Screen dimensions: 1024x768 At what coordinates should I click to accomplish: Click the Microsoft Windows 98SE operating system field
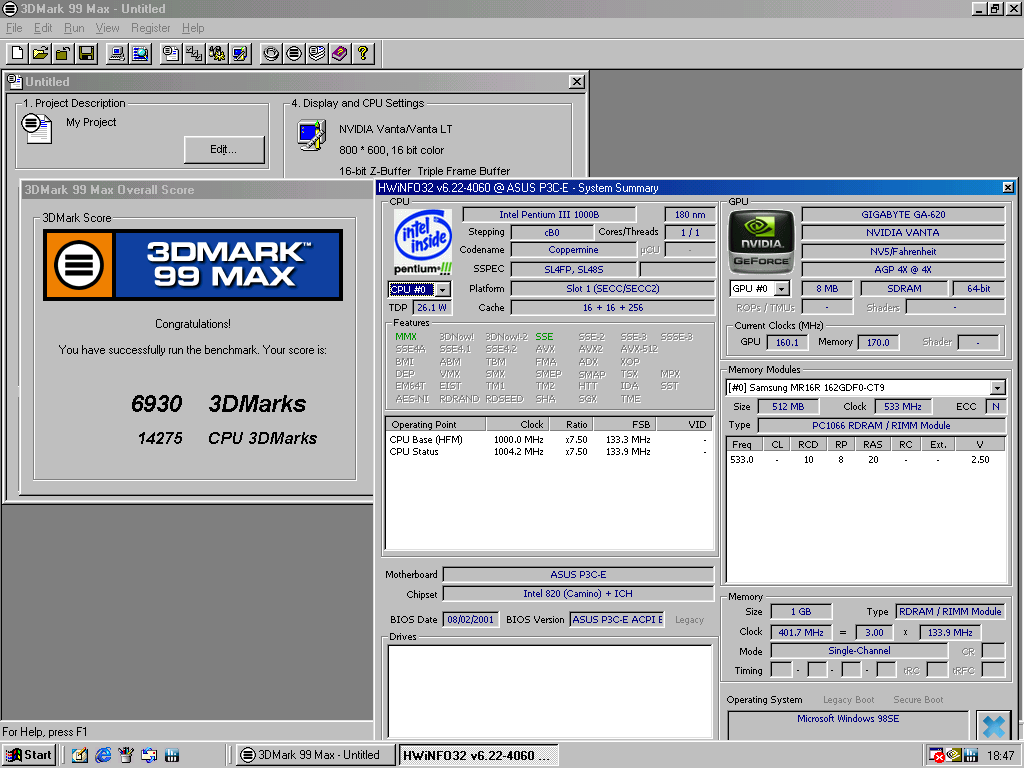[x=848, y=724]
